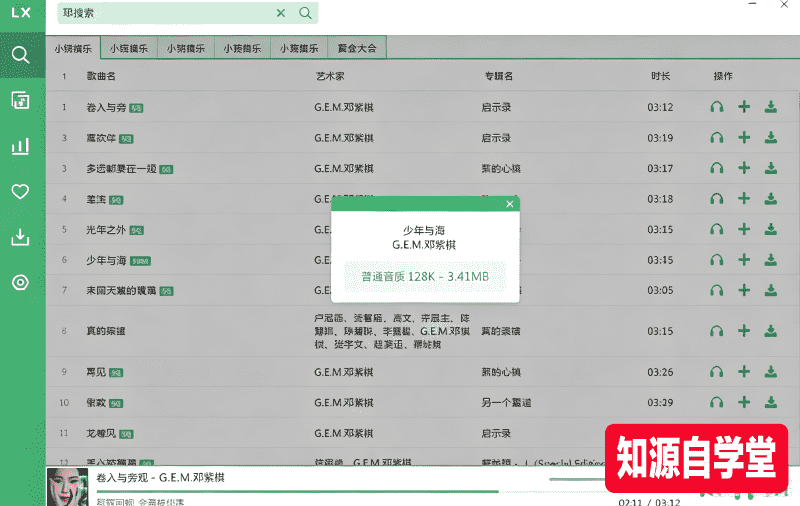Screen dimensions: 800x506
Task: Add the 03:17 song using plus icon
Action: (744, 168)
